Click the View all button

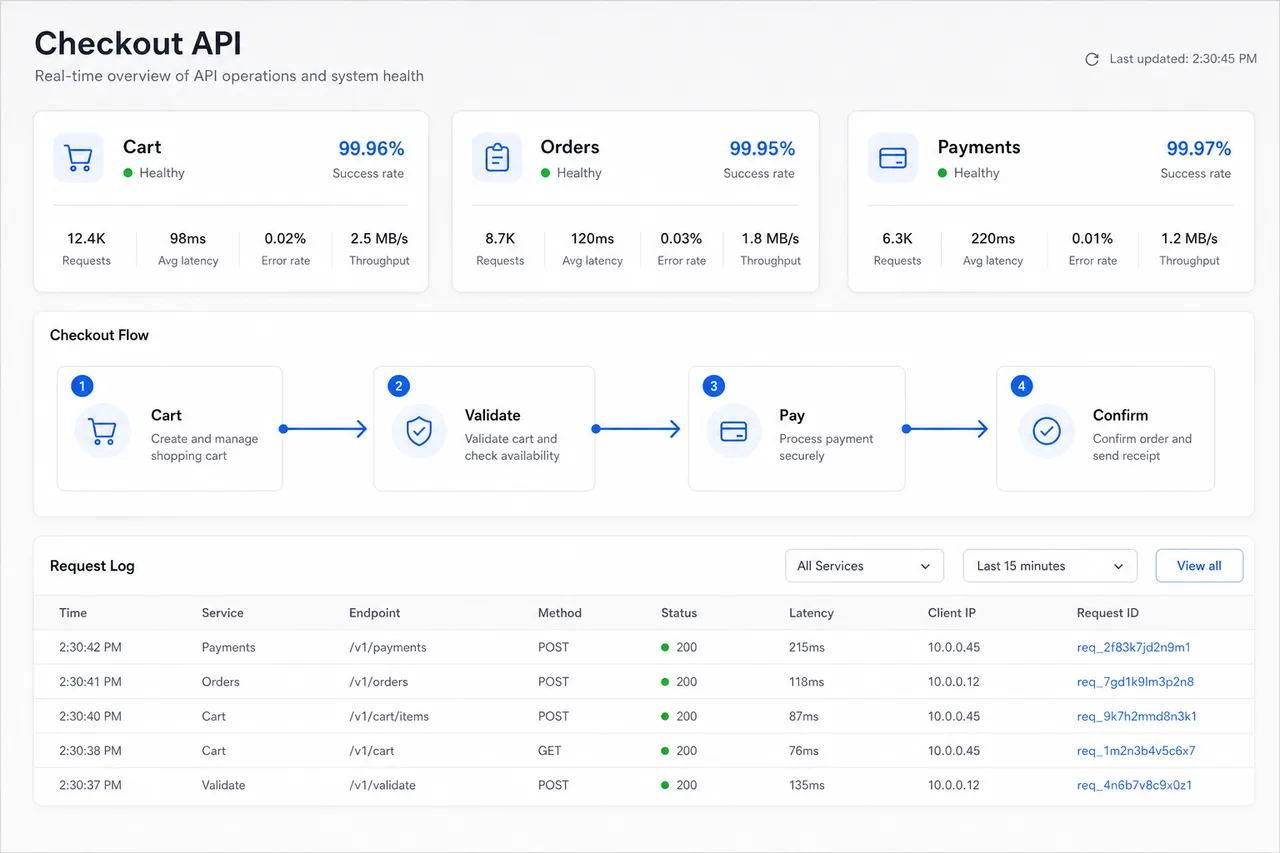(1199, 566)
